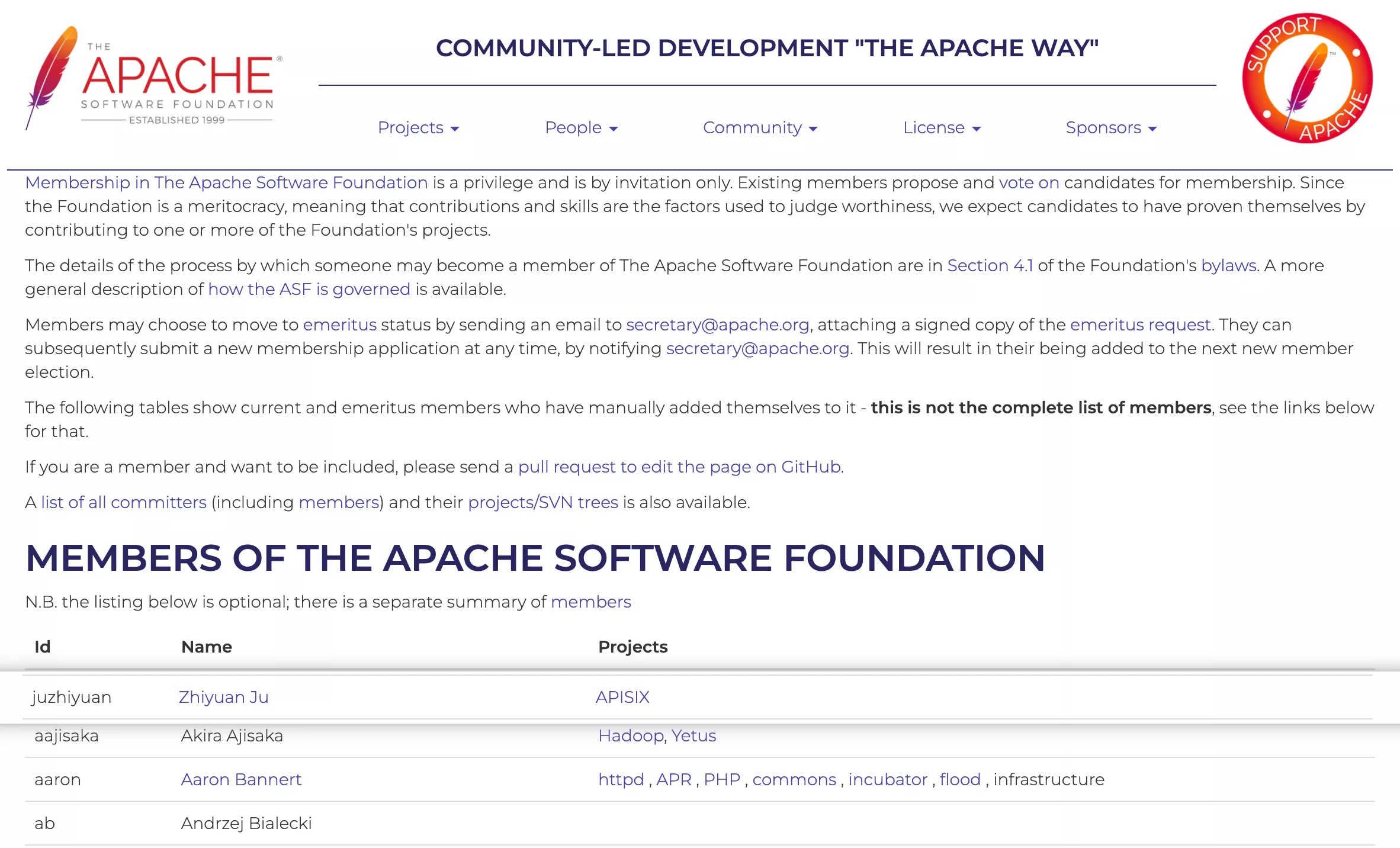This screenshot has height=848, width=1400.
Task: Open the emeritus request link
Action: (x=1140, y=325)
